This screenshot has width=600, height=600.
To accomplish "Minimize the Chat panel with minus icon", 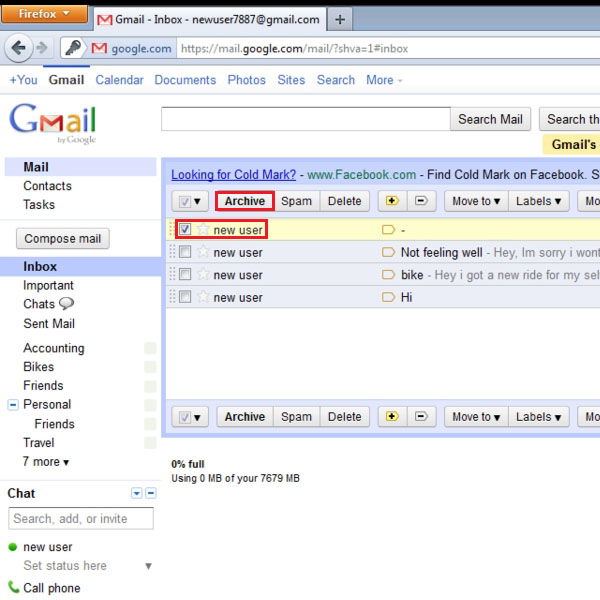I will click(151, 493).
